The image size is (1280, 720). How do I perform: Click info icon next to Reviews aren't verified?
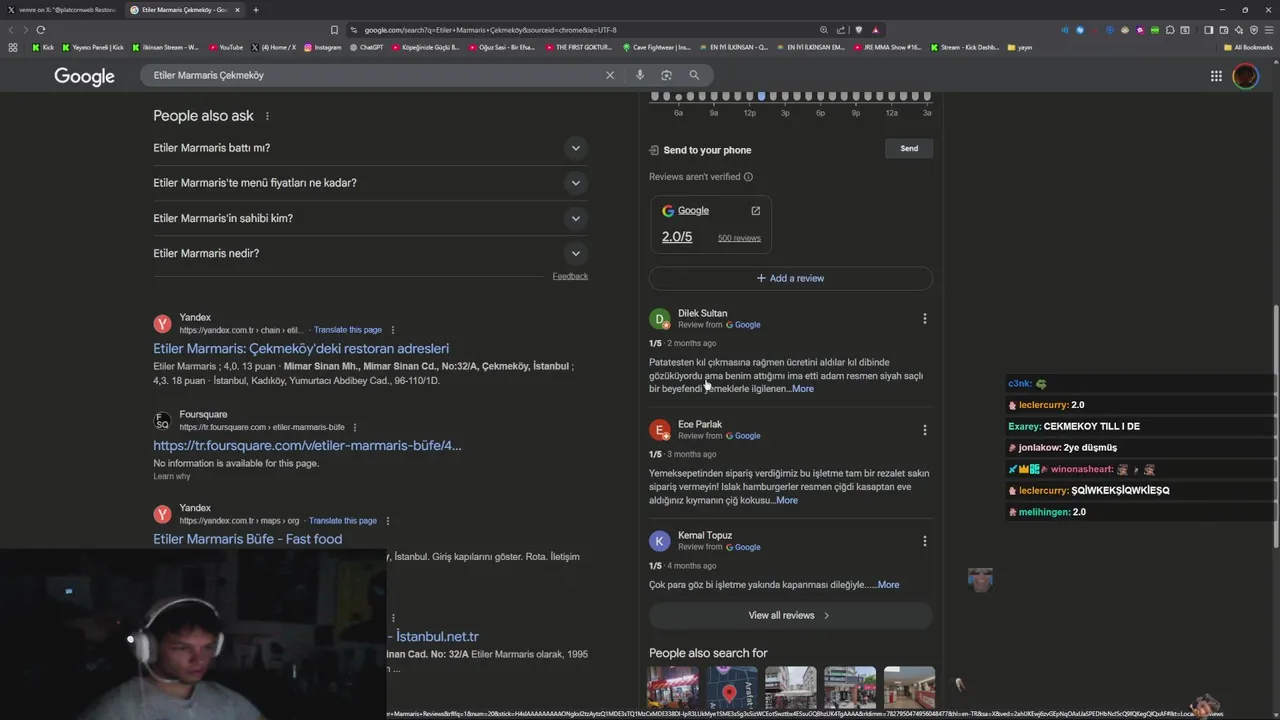(x=748, y=177)
